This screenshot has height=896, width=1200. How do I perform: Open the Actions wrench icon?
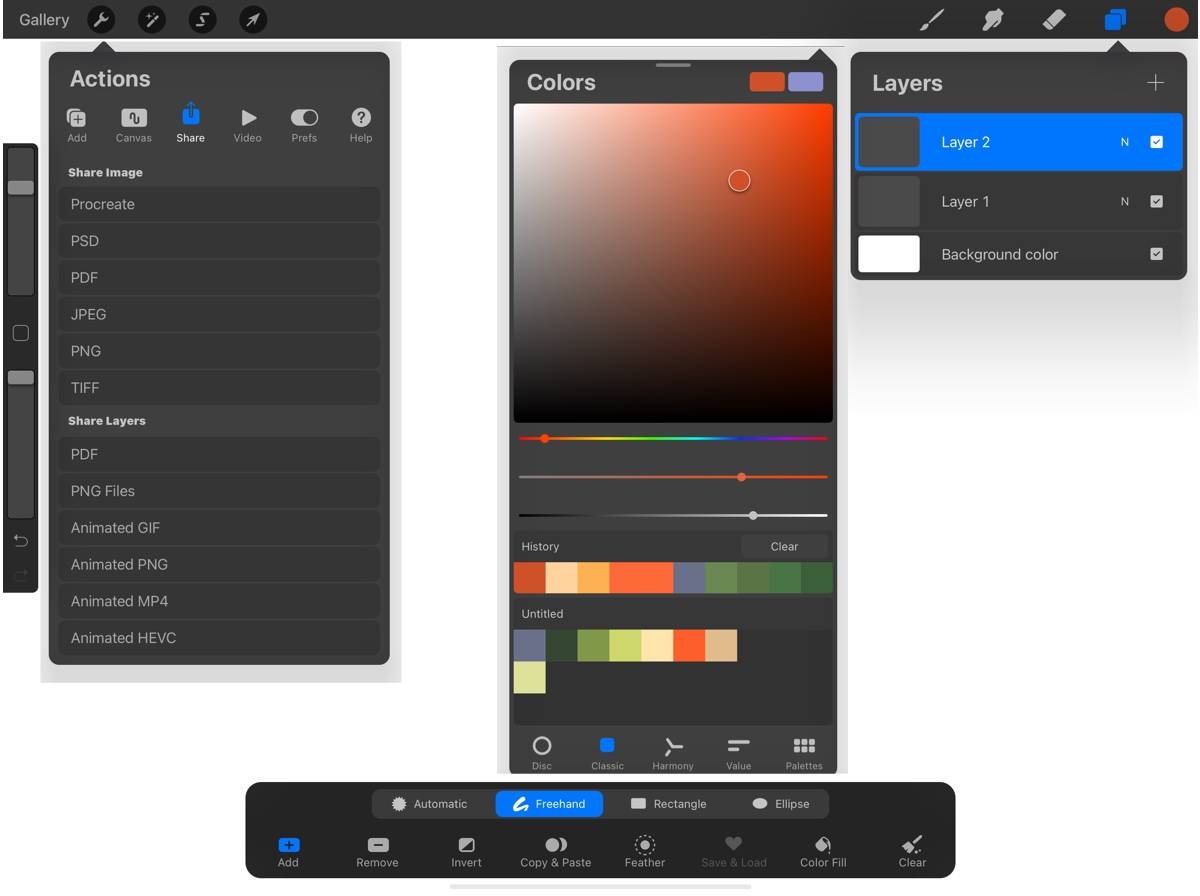[x=101, y=19]
